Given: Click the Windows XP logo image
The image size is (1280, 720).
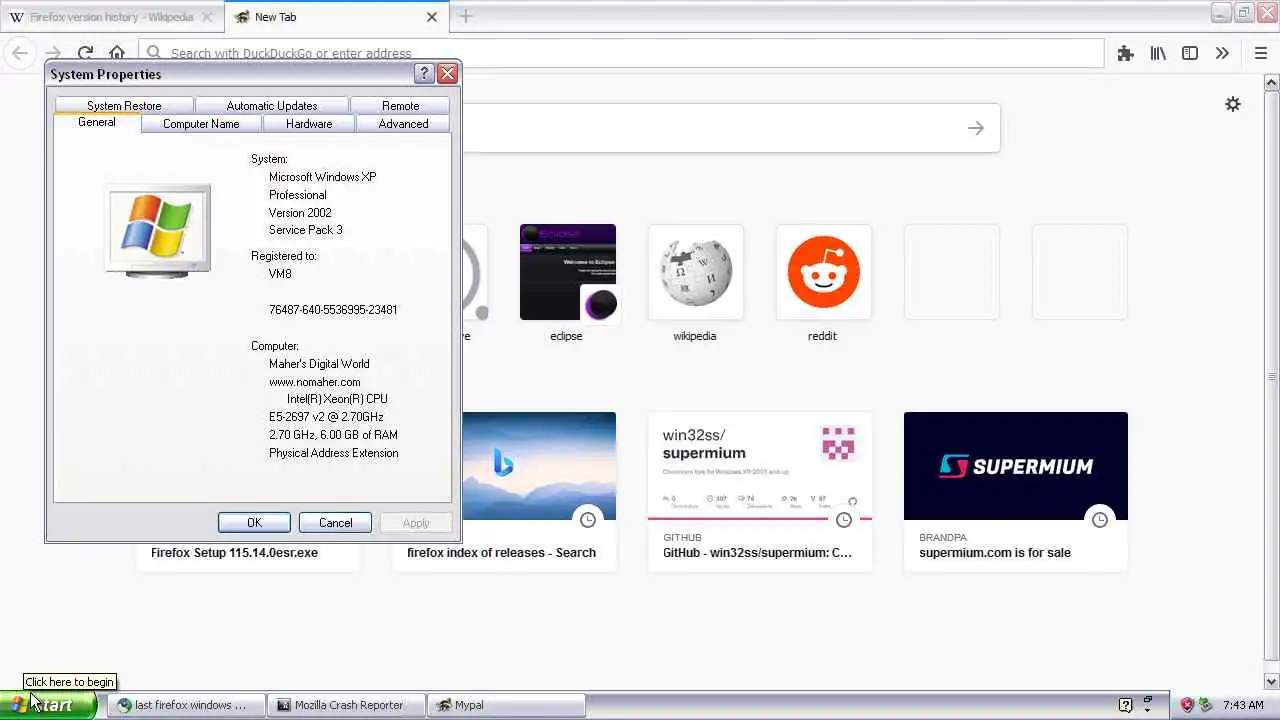Looking at the screenshot, I should click(158, 230).
